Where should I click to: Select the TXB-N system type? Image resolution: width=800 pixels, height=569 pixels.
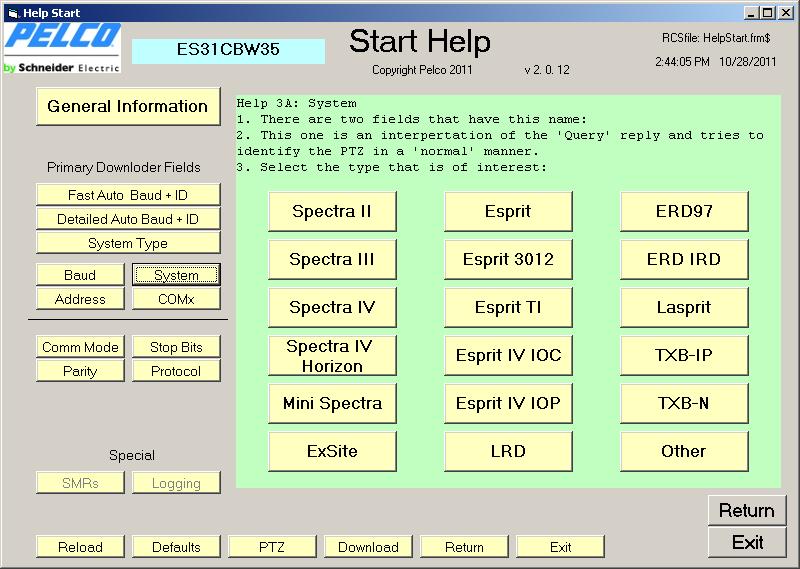(684, 403)
